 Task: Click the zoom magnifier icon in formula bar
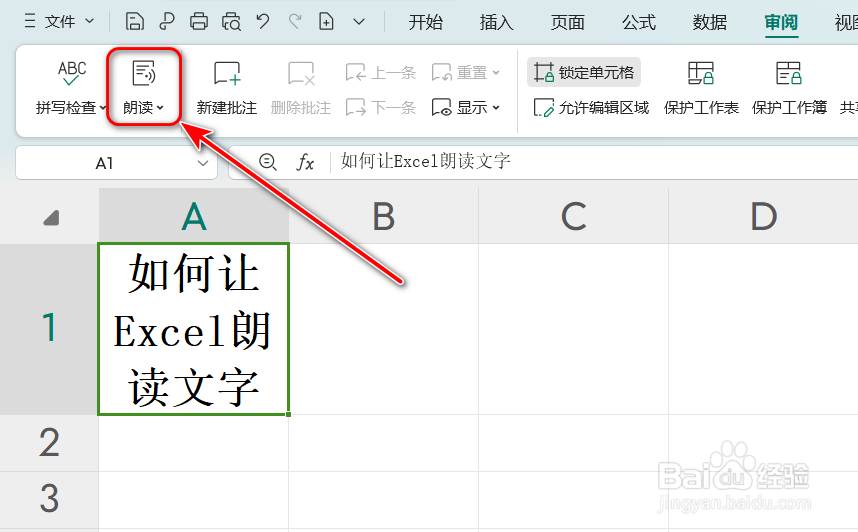(x=268, y=162)
